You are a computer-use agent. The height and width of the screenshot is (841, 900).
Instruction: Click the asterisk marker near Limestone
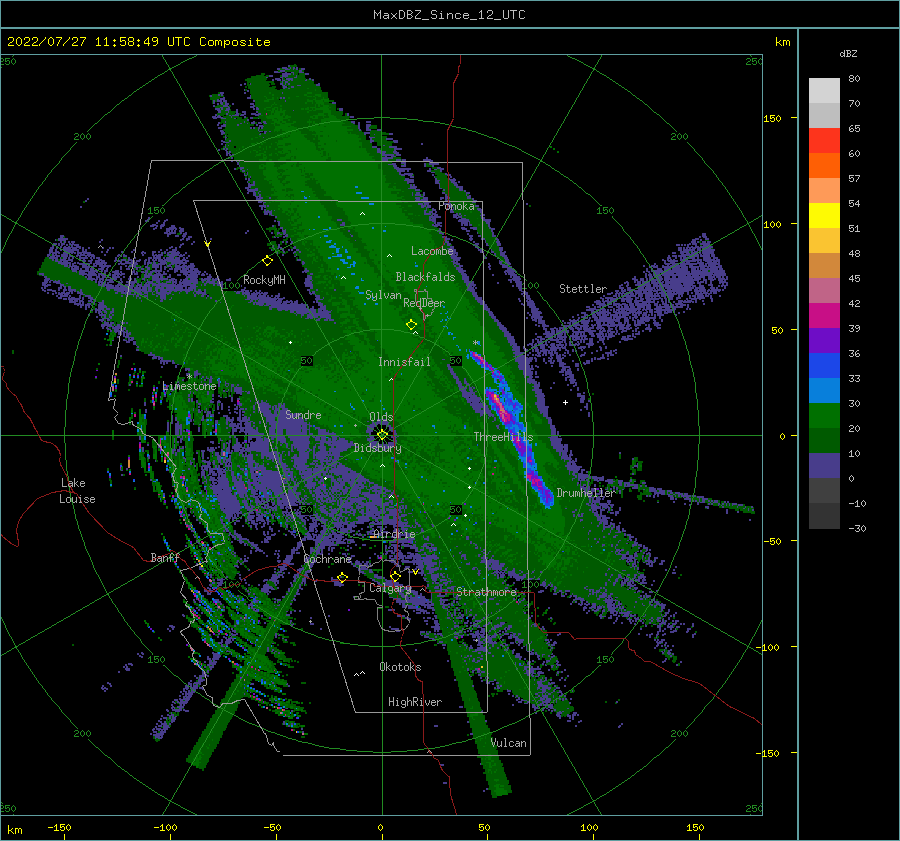(189, 377)
